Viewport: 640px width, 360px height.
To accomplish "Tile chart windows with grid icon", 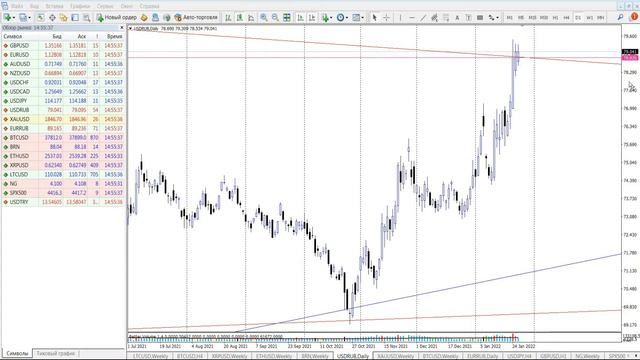I will click(287, 18).
